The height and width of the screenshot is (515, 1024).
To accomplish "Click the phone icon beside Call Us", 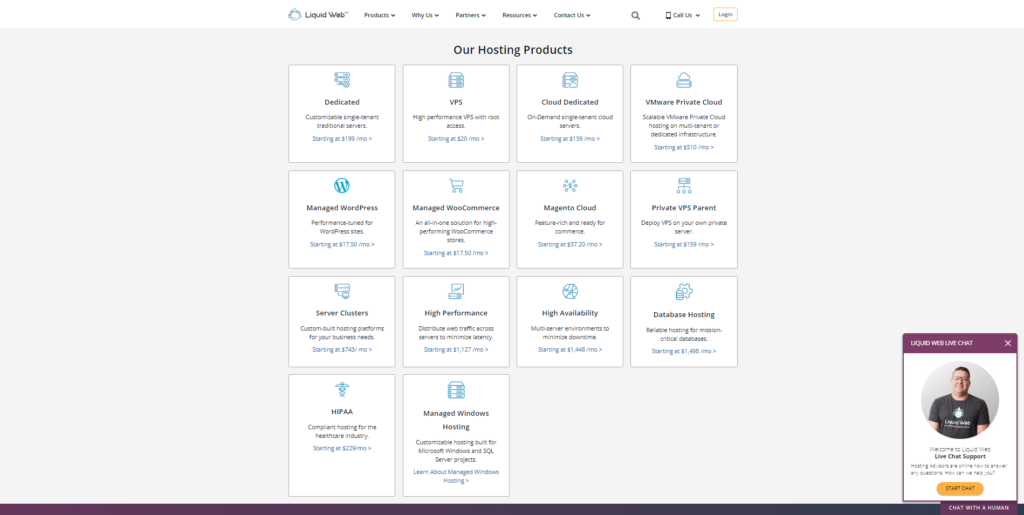I will click(x=668, y=15).
